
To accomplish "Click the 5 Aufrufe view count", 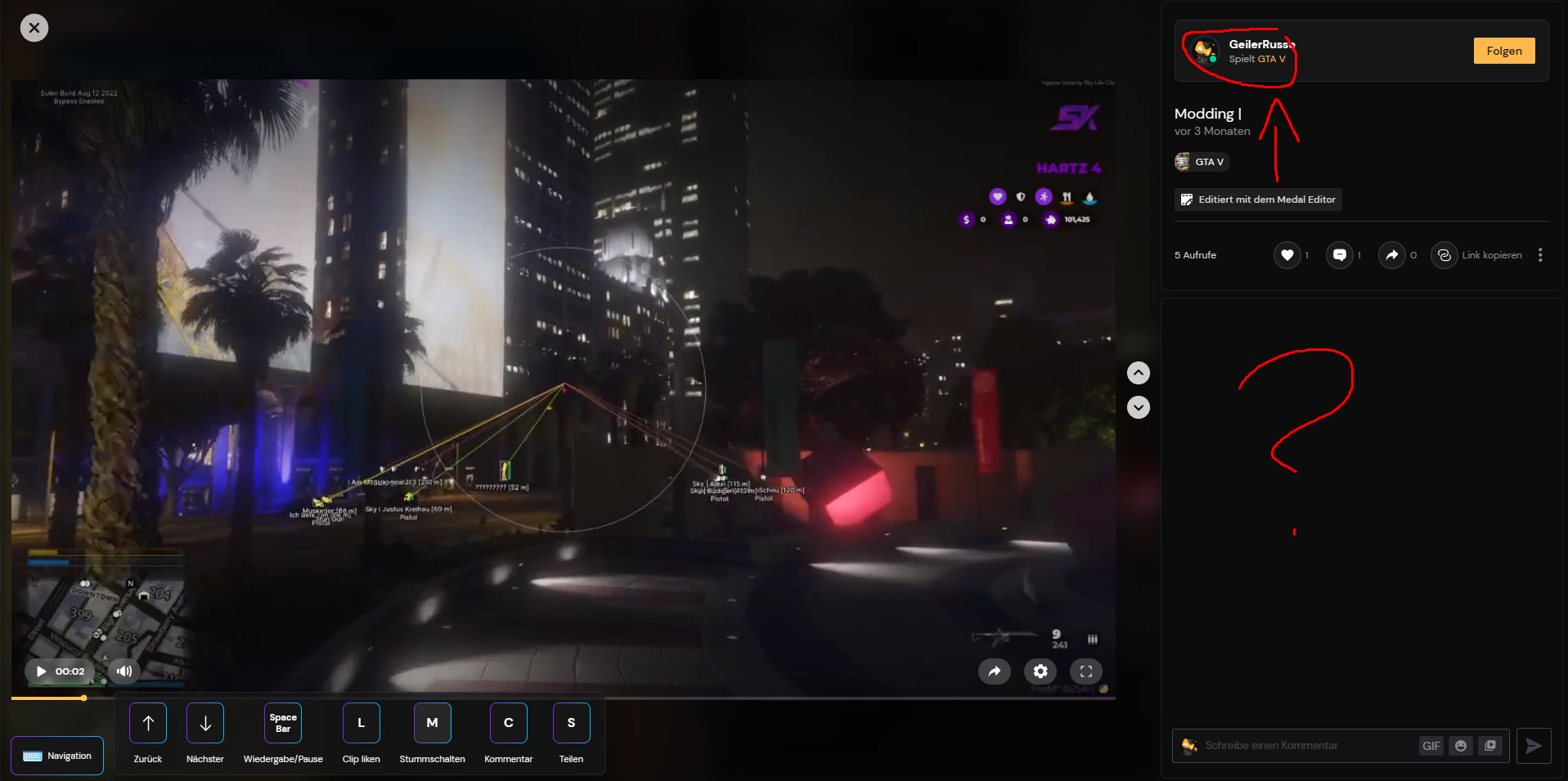I will coord(1195,255).
